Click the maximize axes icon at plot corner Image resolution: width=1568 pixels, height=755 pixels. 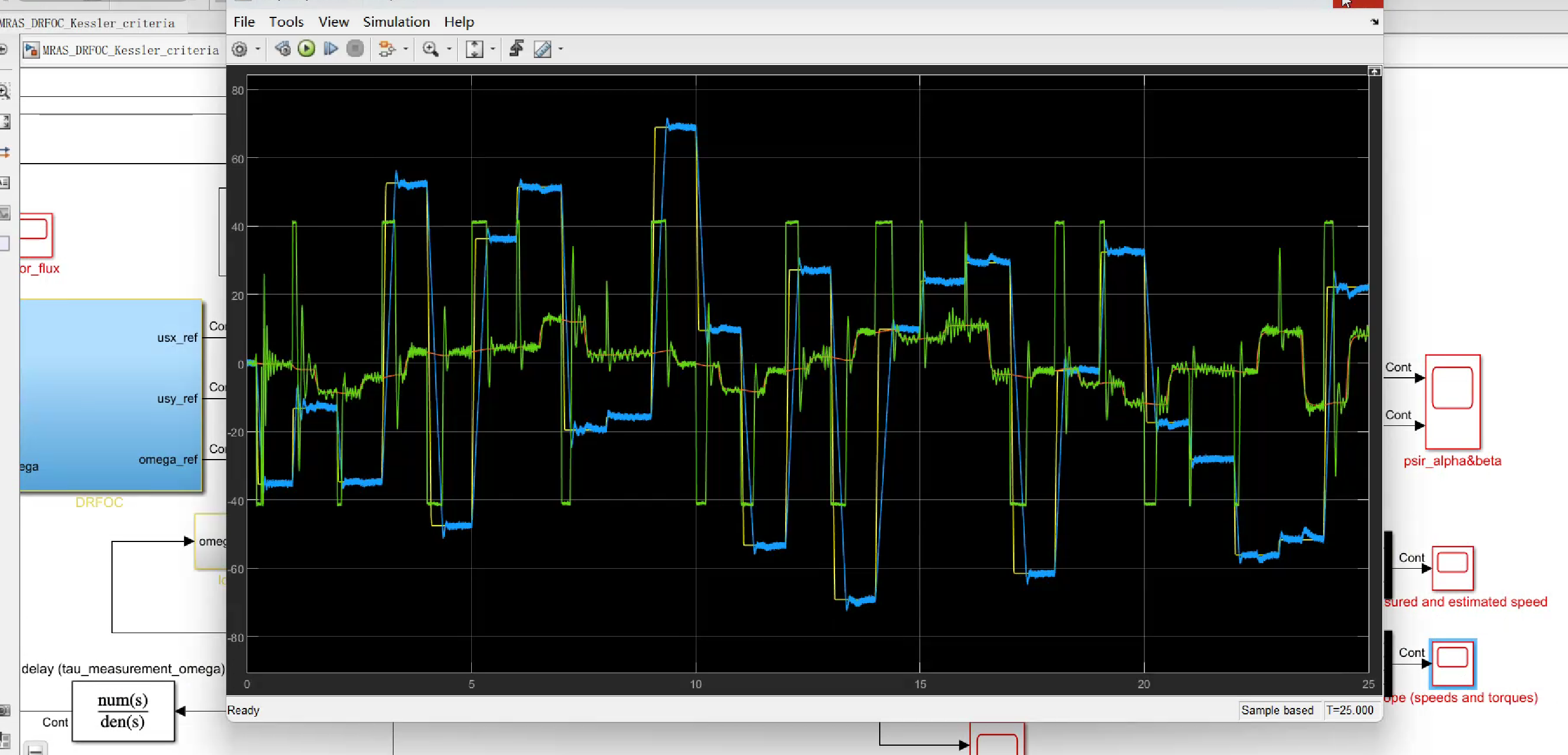[x=1374, y=72]
